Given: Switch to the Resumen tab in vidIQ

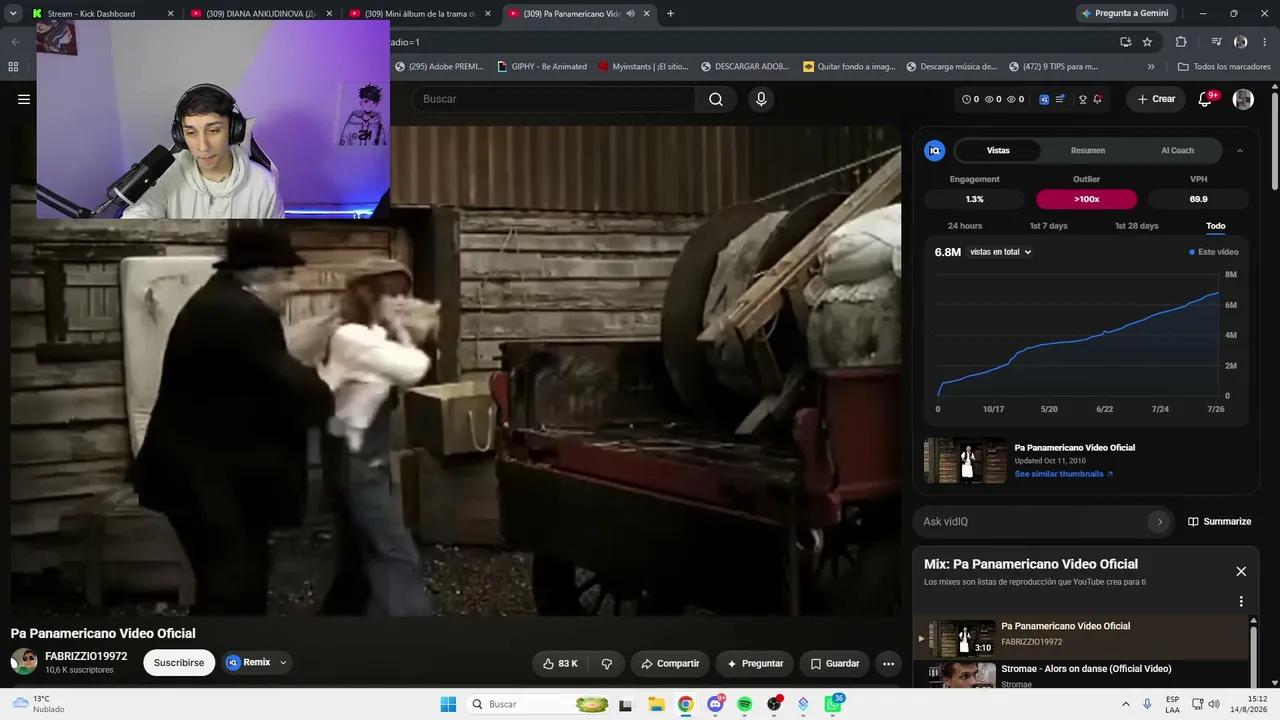Looking at the screenshot, I should [x=1088, y=151].
